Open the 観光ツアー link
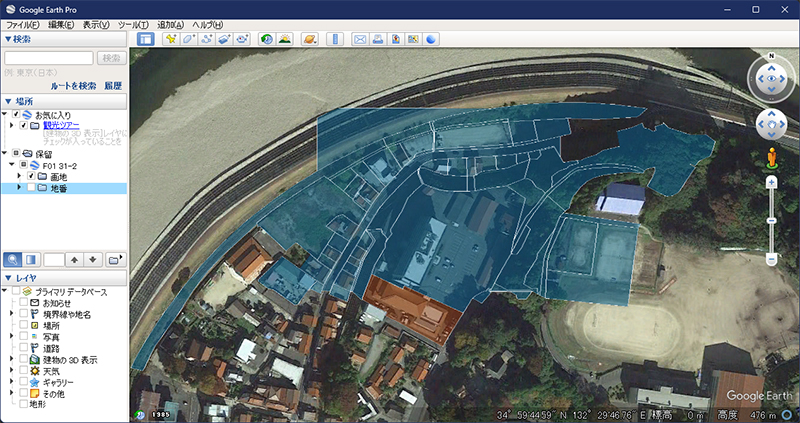This screenshot has width=800, height=423. tap(61, 125)
